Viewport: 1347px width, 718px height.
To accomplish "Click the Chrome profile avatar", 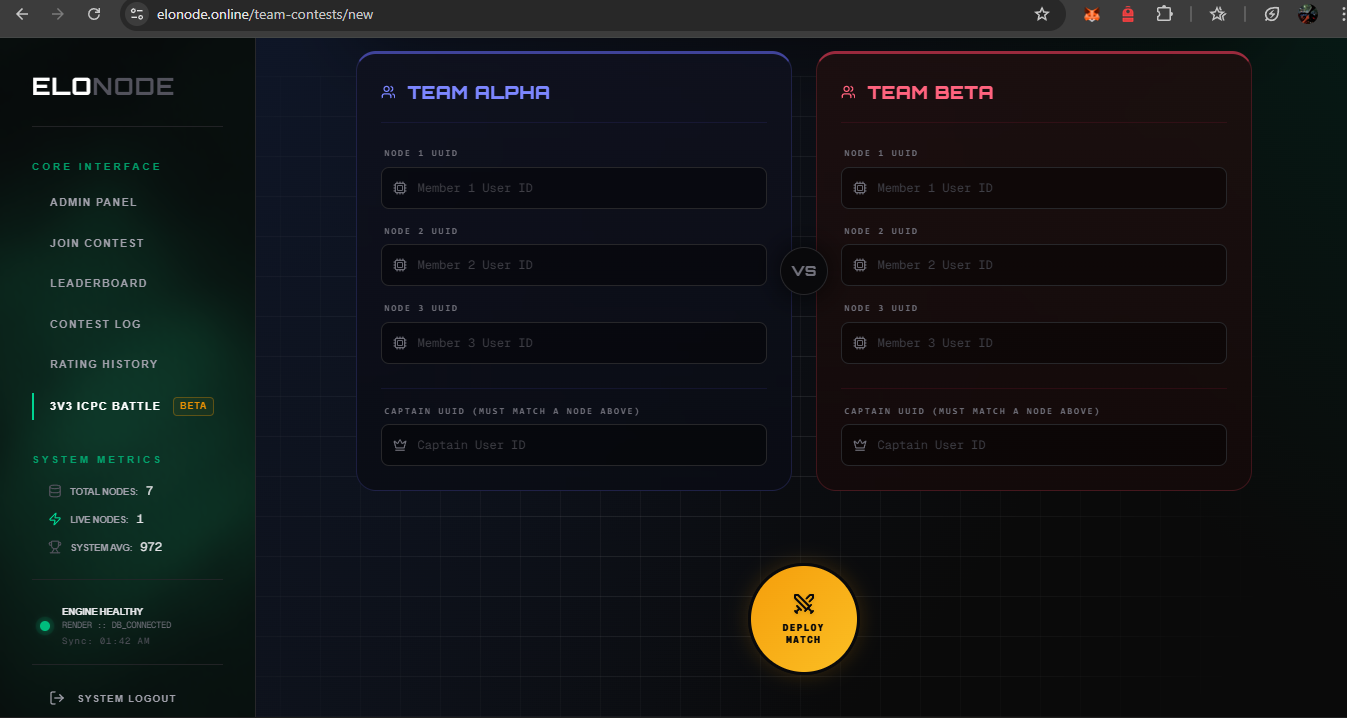I will (x=1308, y=14).
